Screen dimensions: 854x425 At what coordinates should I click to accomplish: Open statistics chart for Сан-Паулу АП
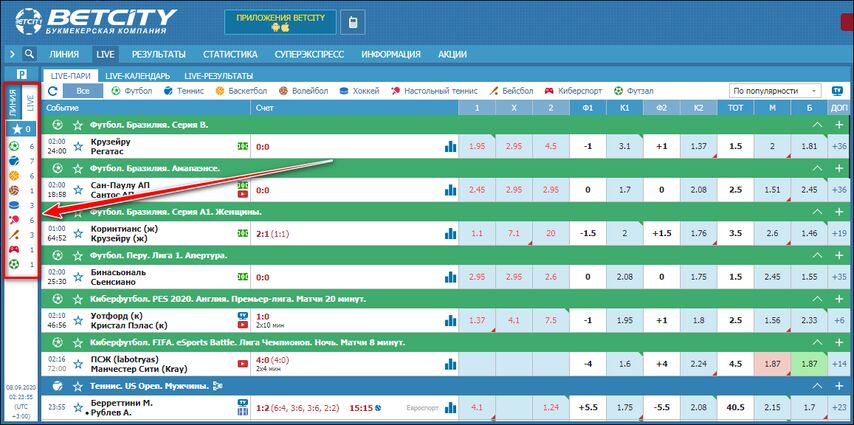pyautogui.click(x=450, y=190)
